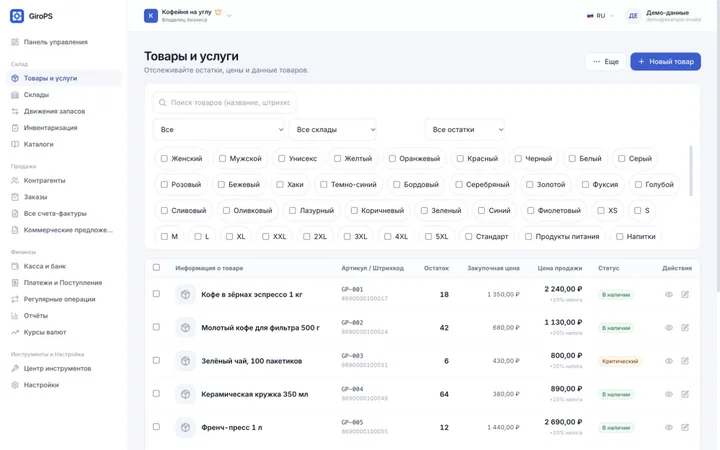Click the filter tags vertical scrollbar

691,171
